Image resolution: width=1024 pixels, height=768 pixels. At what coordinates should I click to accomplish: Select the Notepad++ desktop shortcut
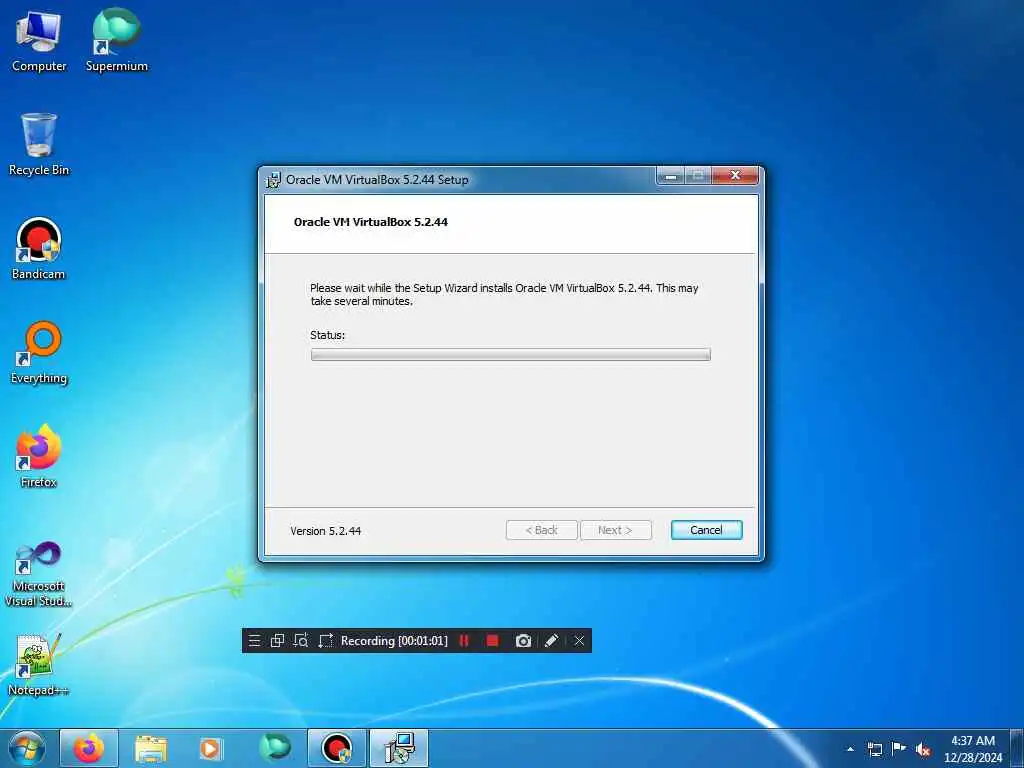tap(38, 665)
